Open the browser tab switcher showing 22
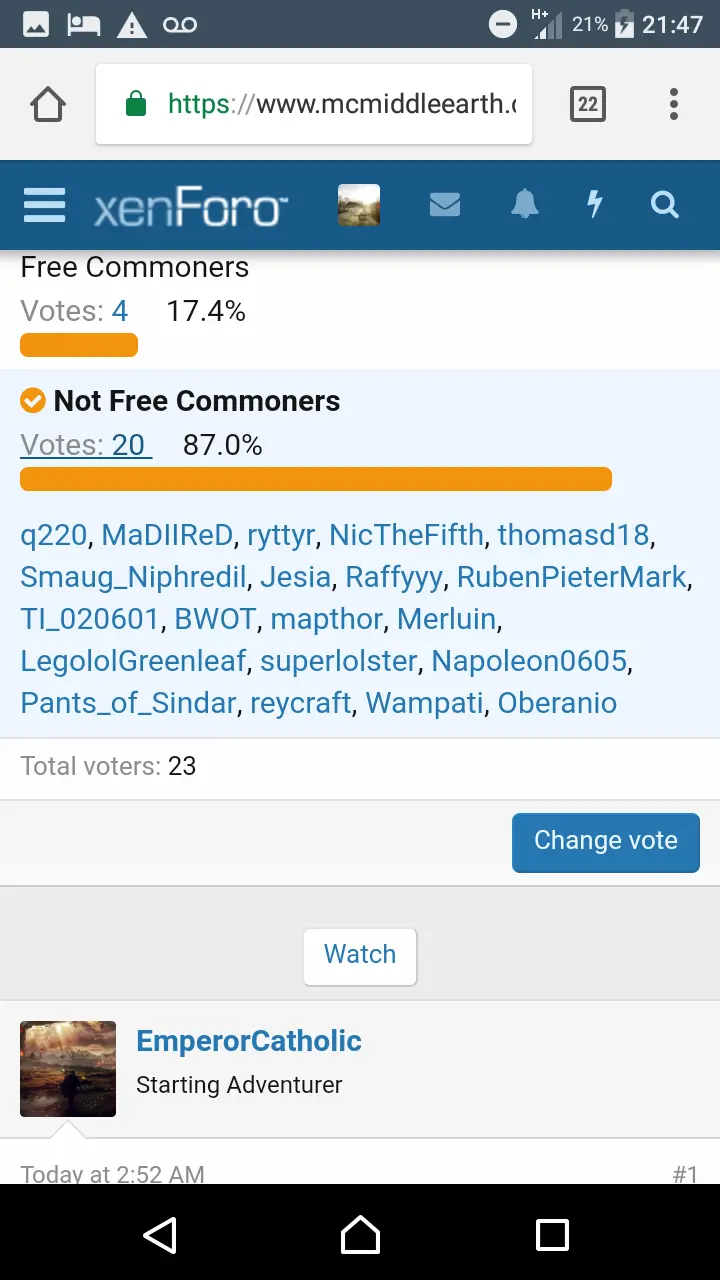Image resolution: width=720 pixels, height=1280 pixels. pyautogui.click(x=588, y=104)
